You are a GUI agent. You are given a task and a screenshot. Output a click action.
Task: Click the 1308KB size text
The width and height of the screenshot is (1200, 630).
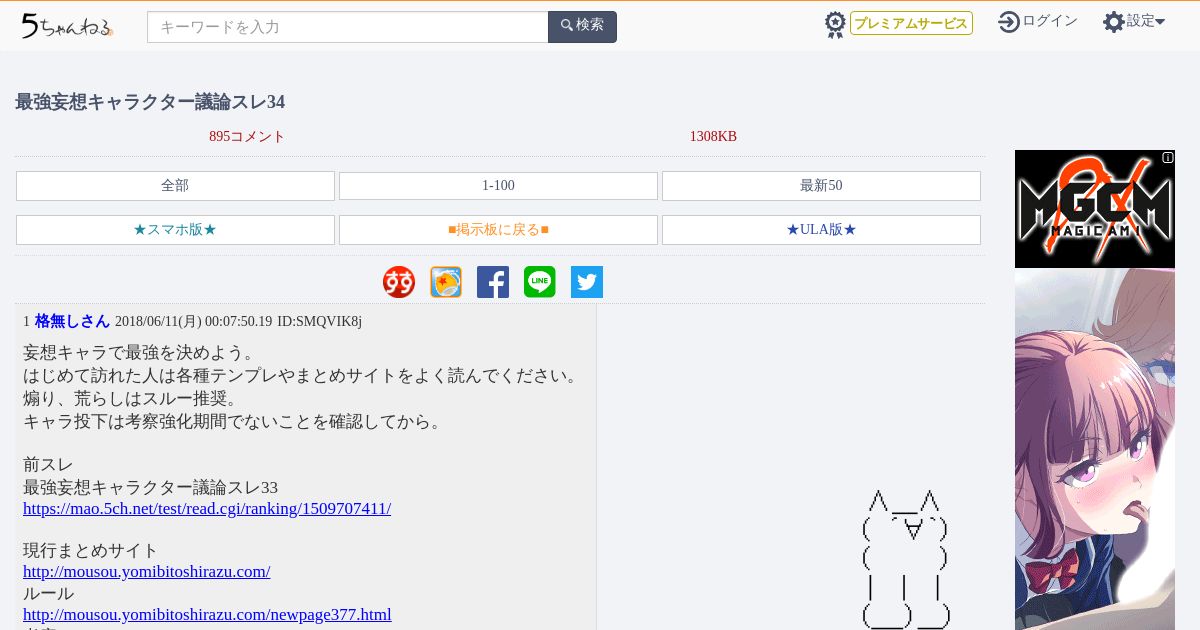713,137
